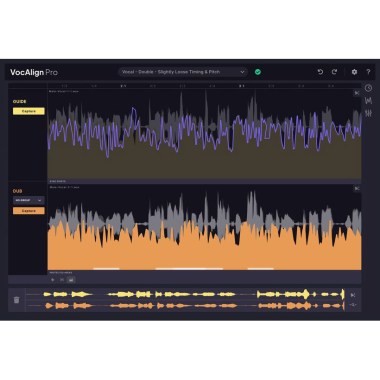Delete captured audio with the trash icon

[x=17, y=300]
